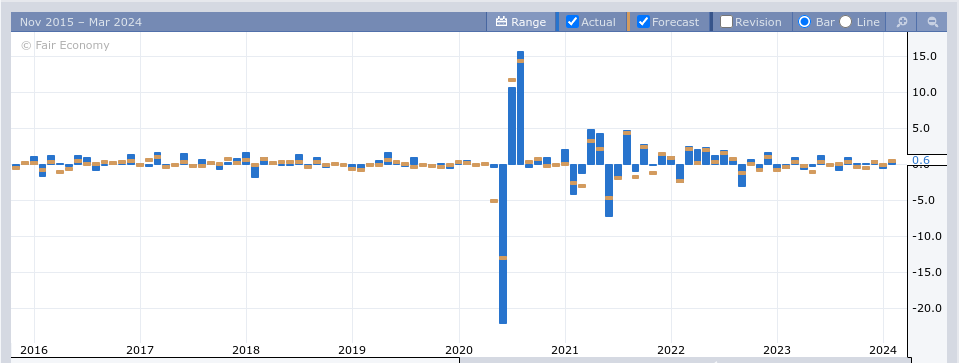Uncheck the Actual checkbox
The height and width of the screenshot is (363, 959).
(x=572, y=22)
